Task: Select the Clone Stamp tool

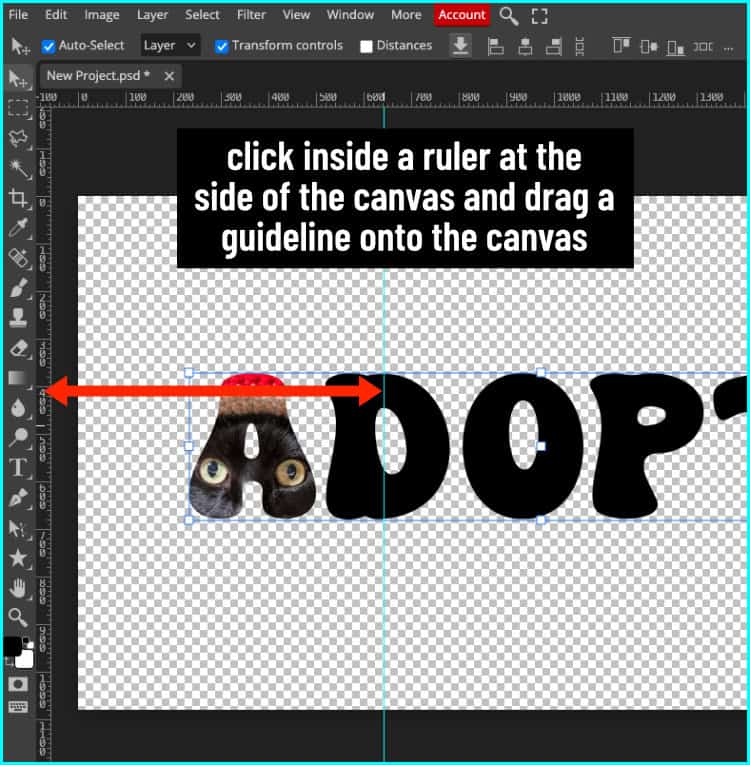Action: coord(18,318)
